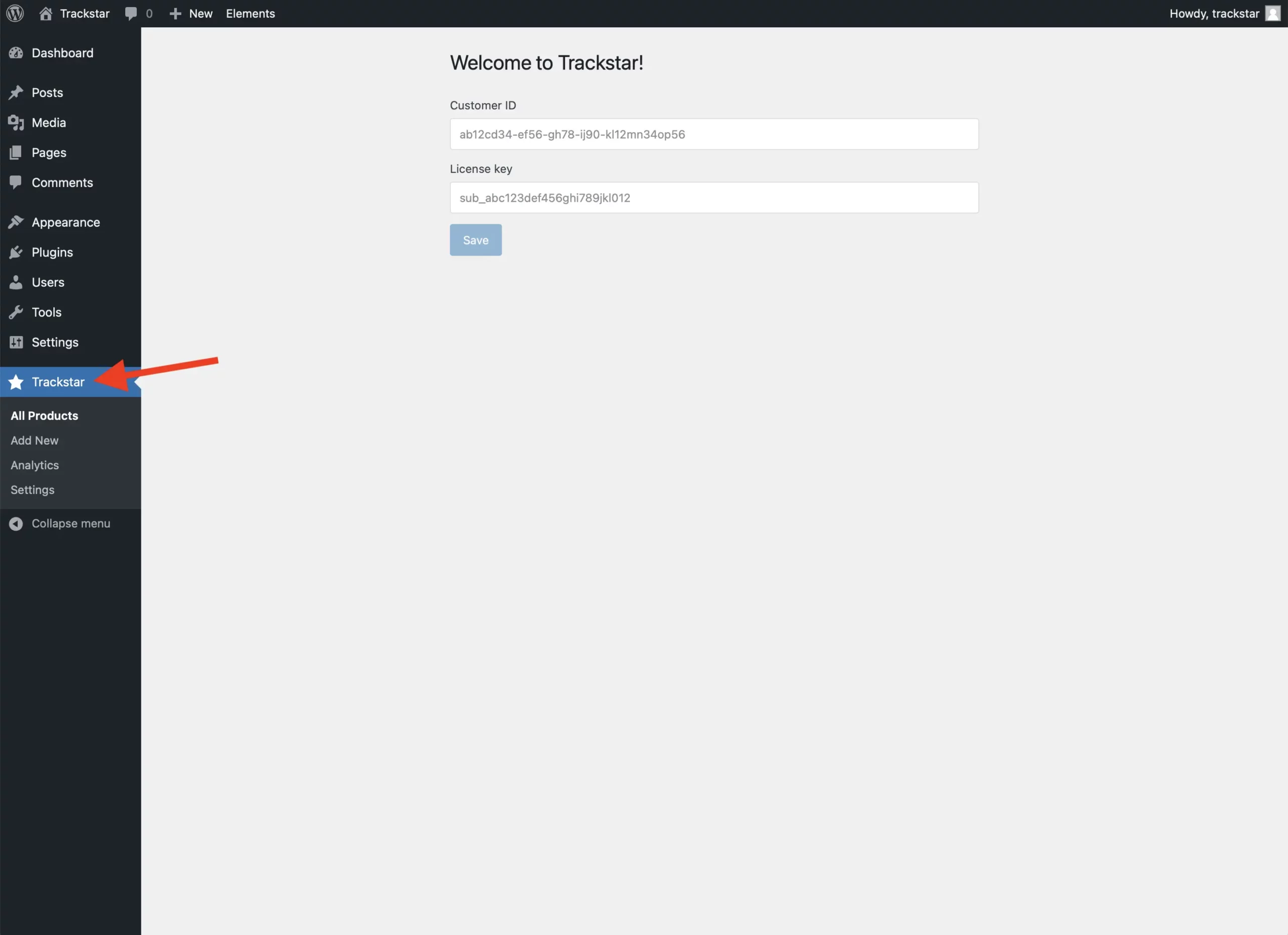The height and width of the screenshot is (935, 1288).
Task: Click the Comments speech bubble icon in sidebar
Action: (x=16, y=182)
